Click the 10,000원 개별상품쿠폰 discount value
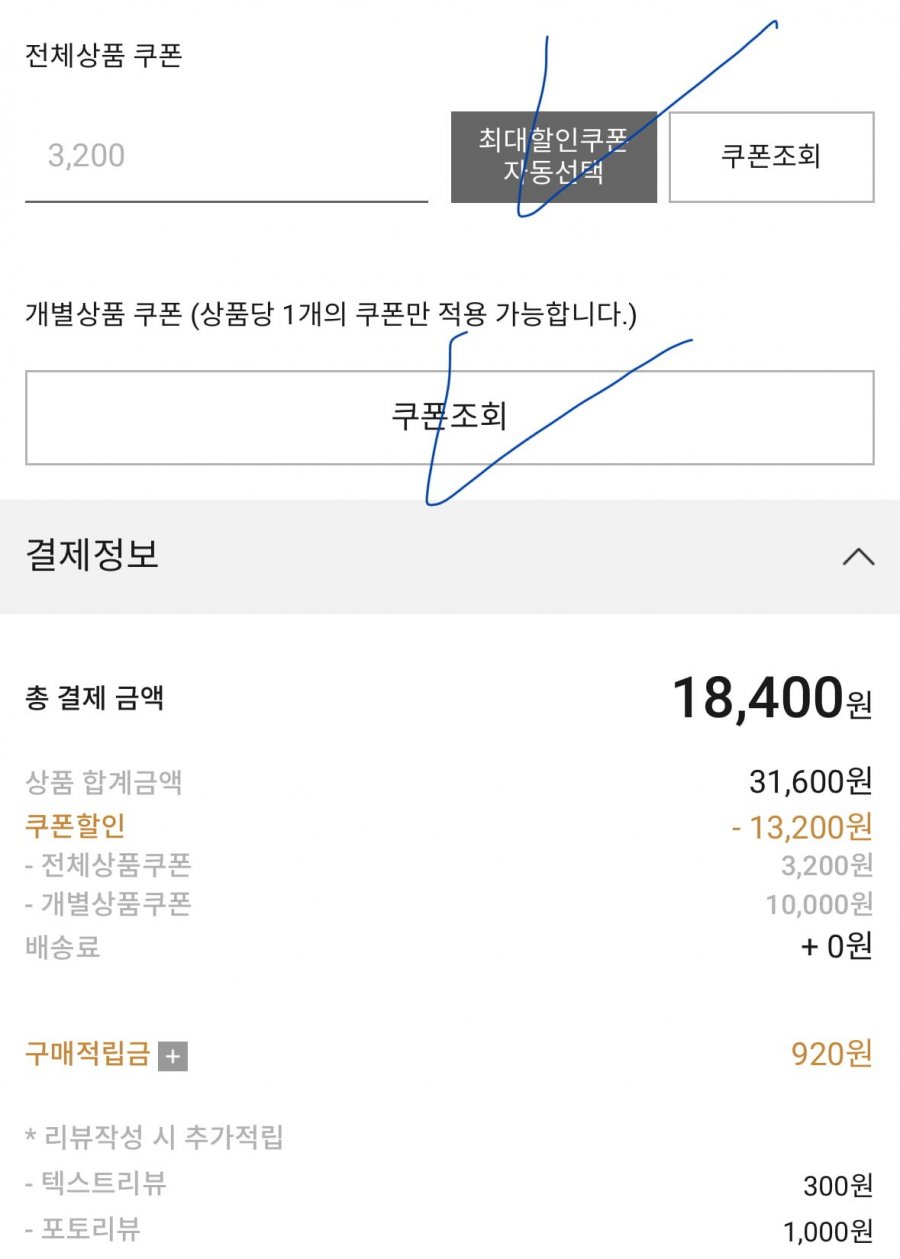Viewport: 900px width, 1259px height. pyautogui.click(x=819, y=905)
